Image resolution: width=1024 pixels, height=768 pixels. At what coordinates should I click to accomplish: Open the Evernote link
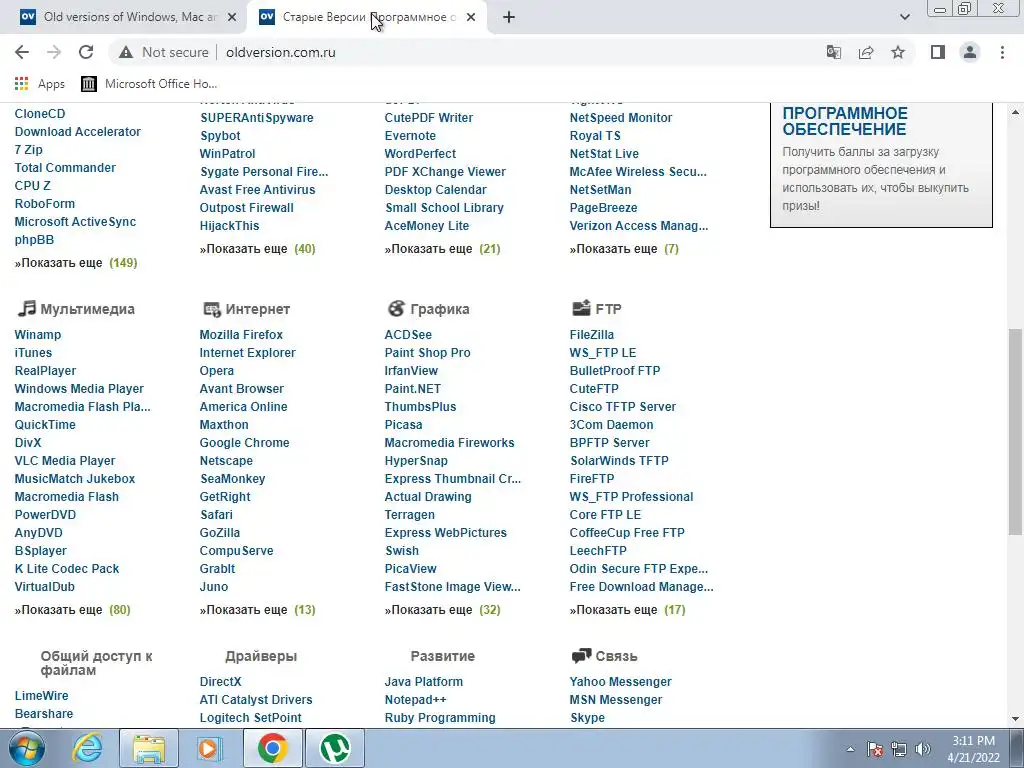pyautogui.click(x=410, y=136)
